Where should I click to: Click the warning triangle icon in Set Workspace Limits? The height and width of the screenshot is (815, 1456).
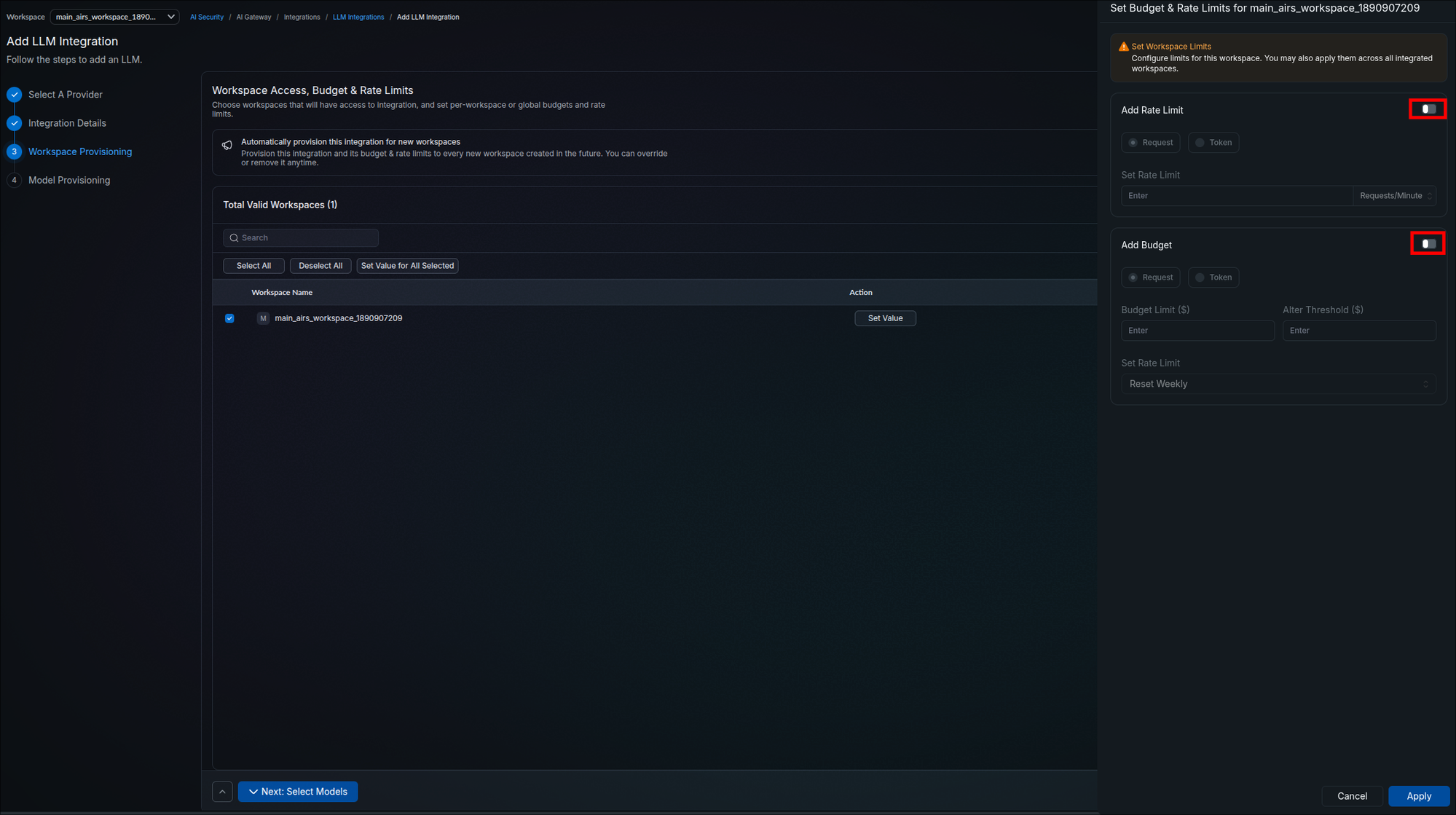1124,47
